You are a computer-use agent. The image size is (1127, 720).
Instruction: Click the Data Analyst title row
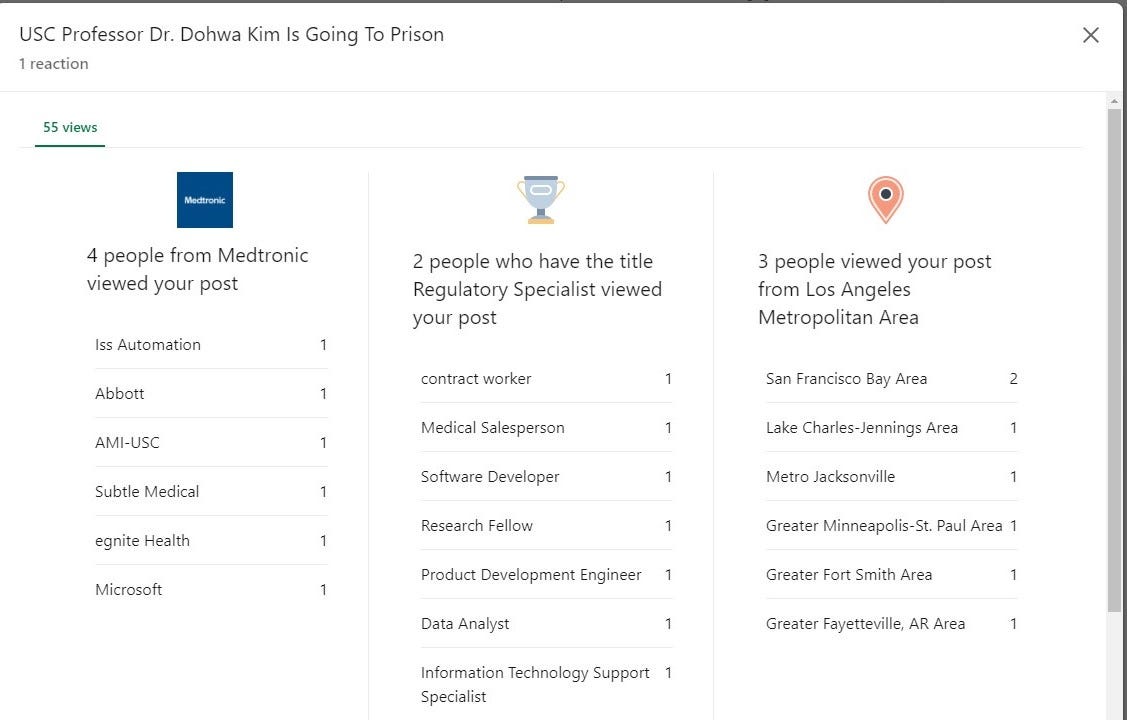(546, 624)
